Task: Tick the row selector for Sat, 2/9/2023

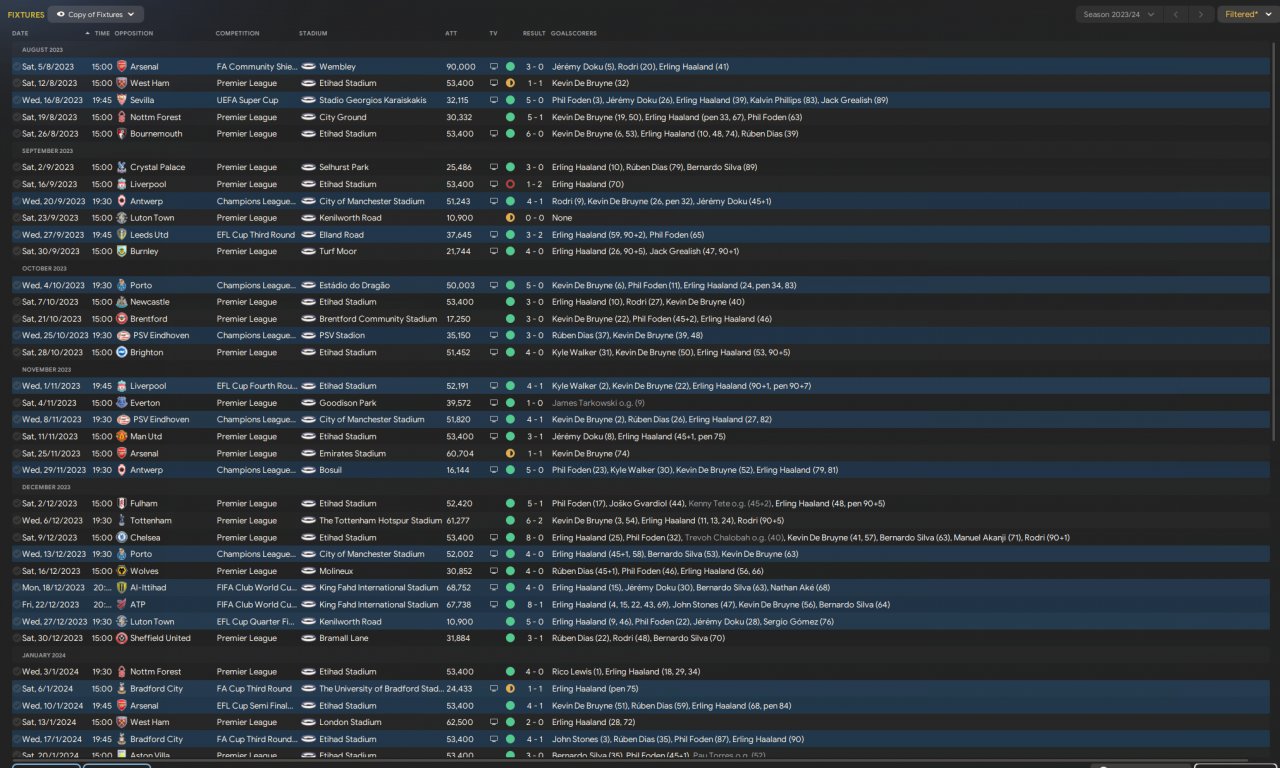Action: click(16, 167)
